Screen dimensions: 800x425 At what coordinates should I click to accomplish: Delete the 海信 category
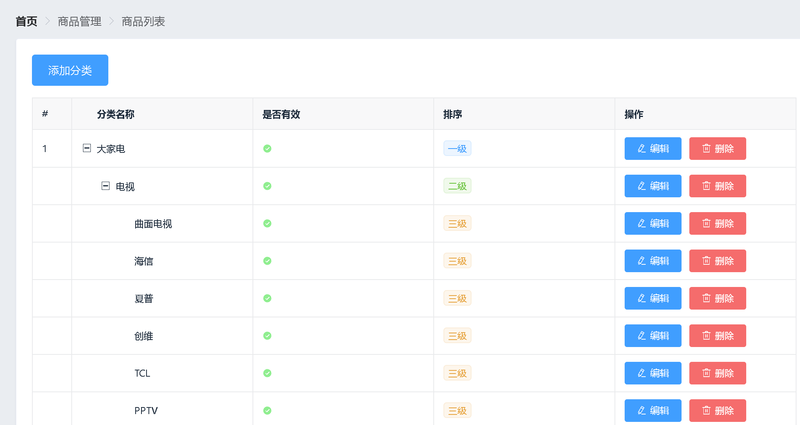(717, 261)
